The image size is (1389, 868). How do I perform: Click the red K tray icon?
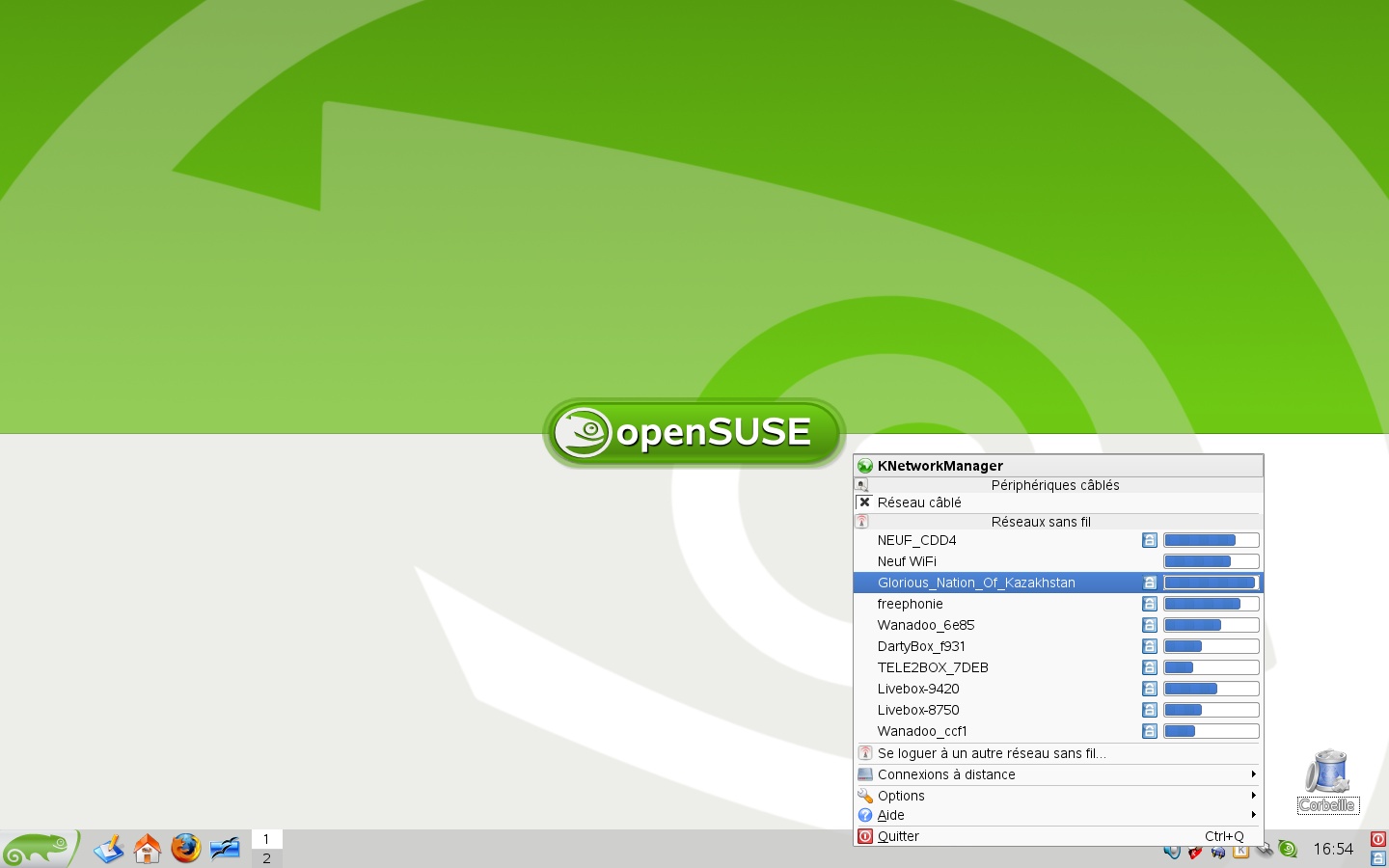[x=1195, y=852]
